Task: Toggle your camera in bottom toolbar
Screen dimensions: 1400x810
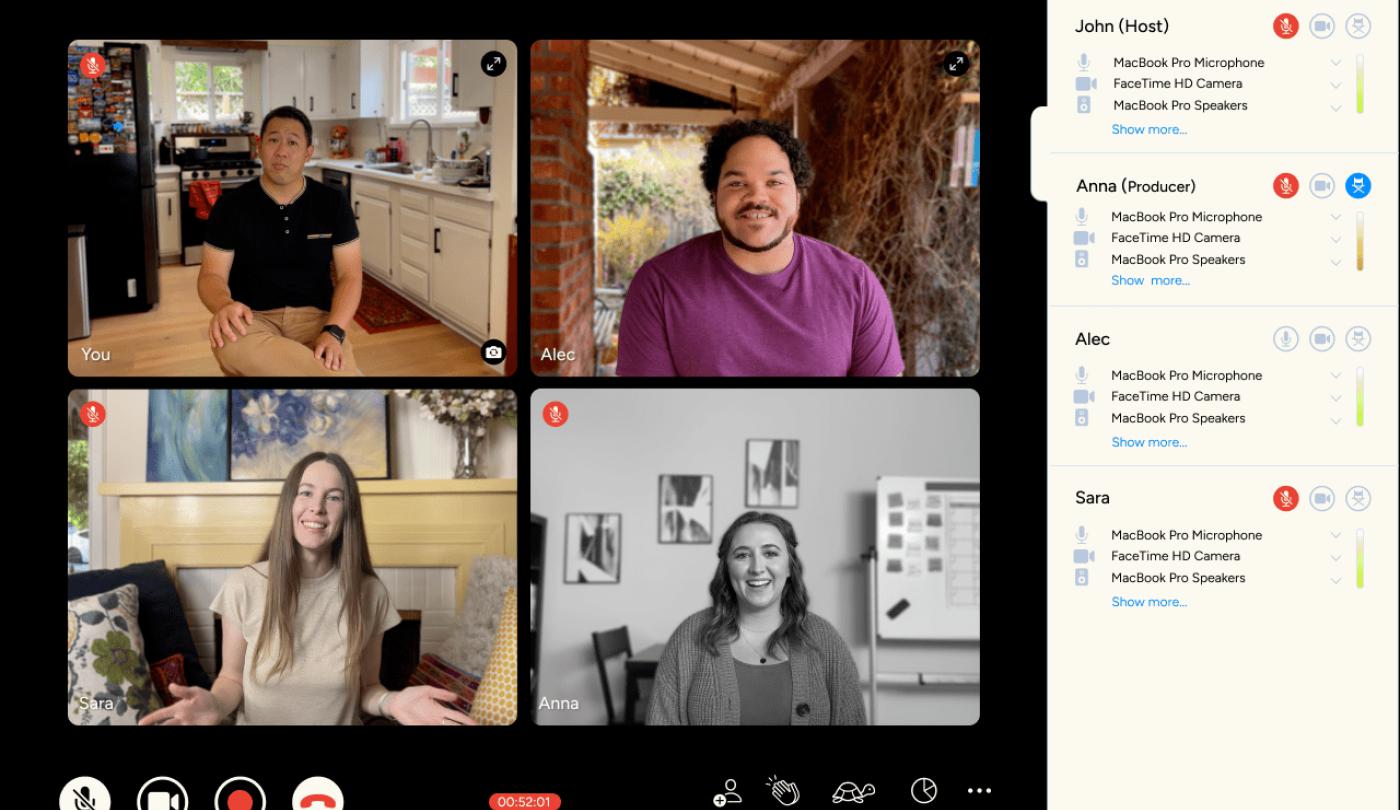Action: point(162,797)
